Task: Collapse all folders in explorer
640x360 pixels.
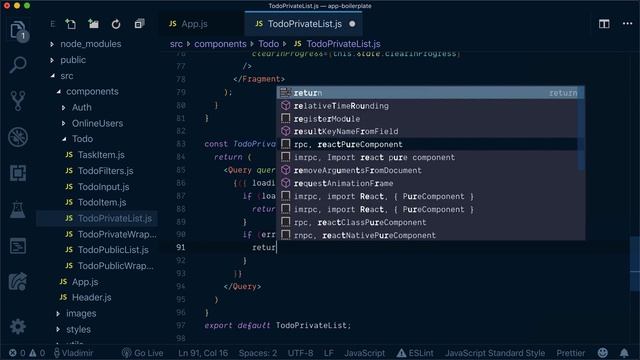Action: coord(139,24)
